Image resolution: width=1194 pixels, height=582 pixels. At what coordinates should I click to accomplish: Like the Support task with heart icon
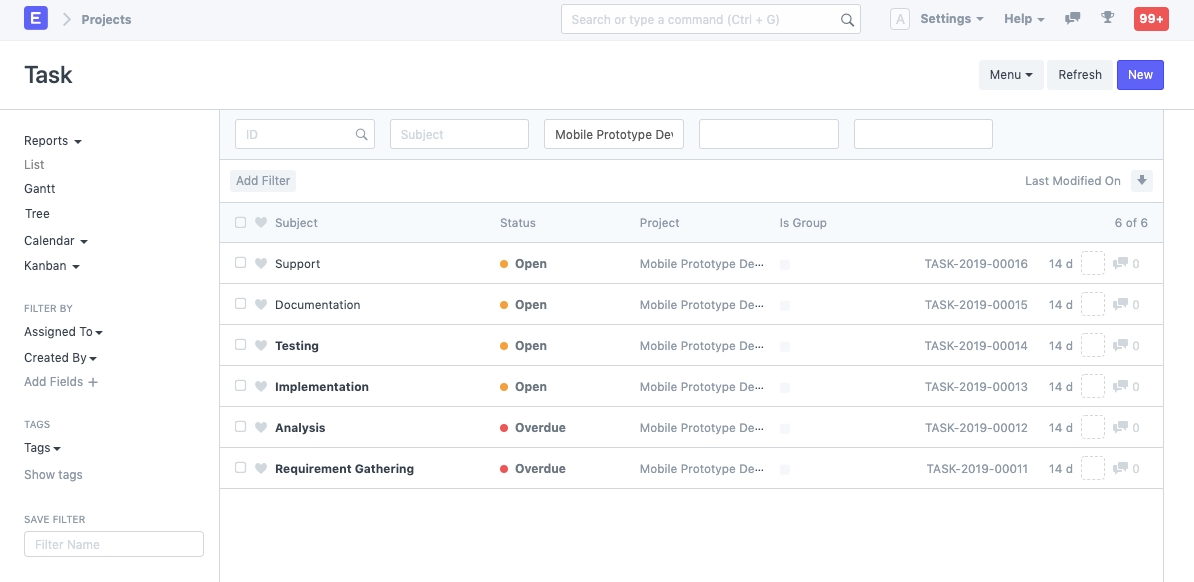pyautogui.click(x=261, y=264)
